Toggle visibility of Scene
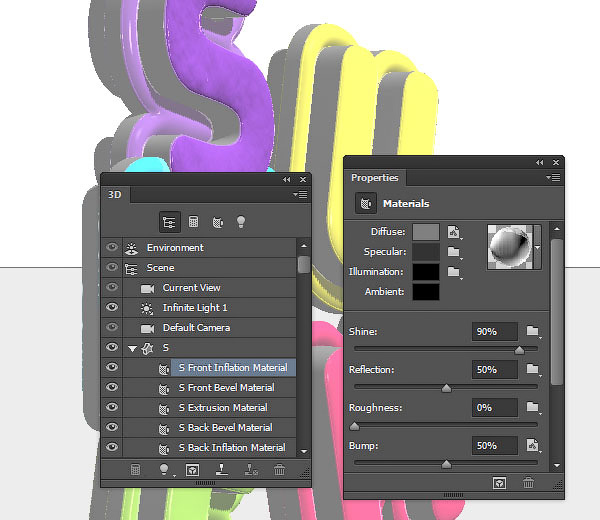600x520 pixels. click(112, 267)
